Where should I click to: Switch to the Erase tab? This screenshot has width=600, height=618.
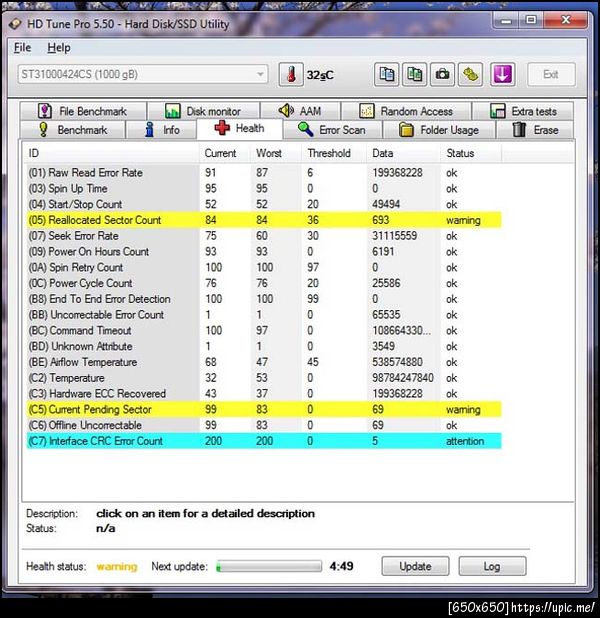pyautogui.click(x=535, y=130)
